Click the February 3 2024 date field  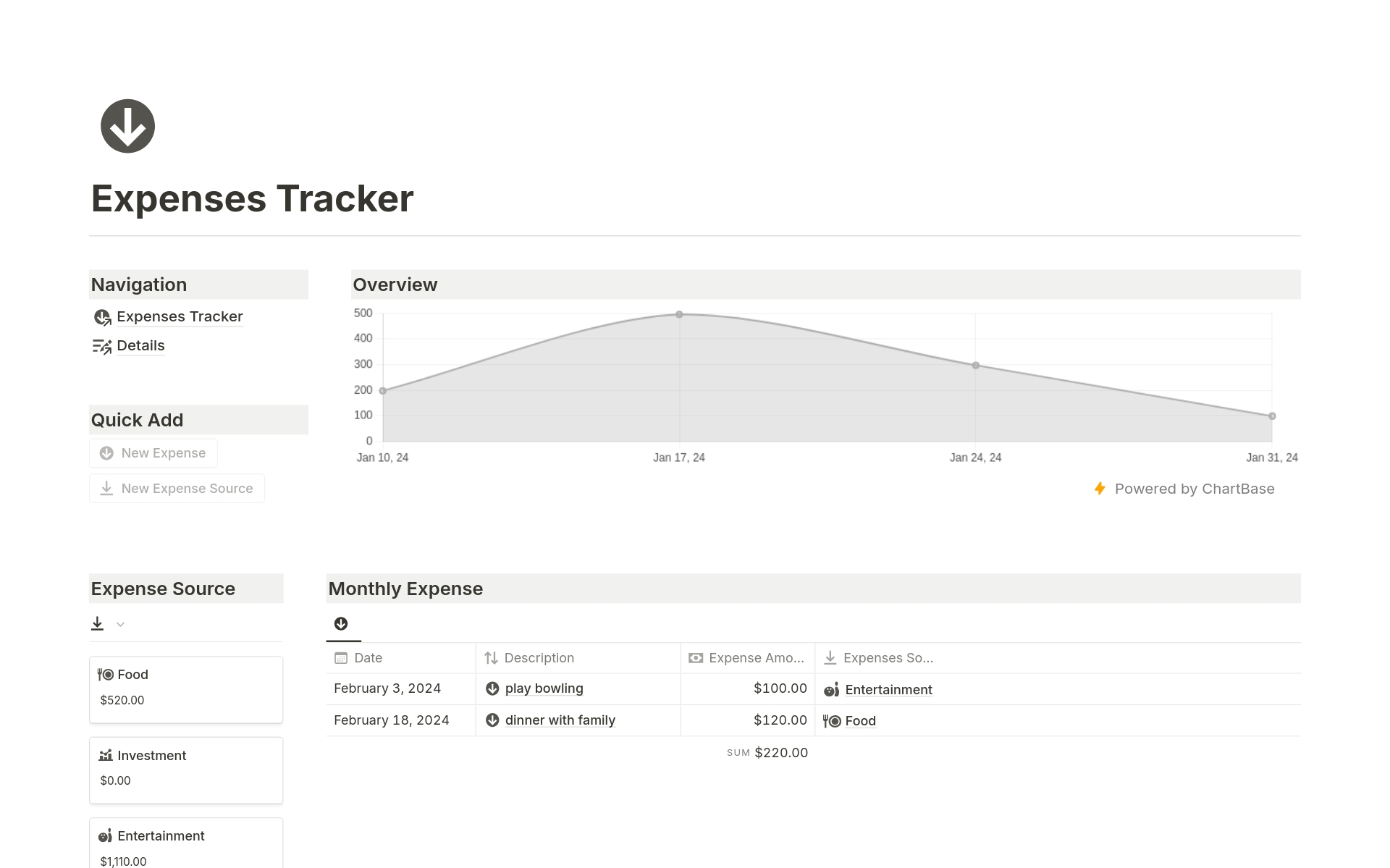click(391, 688)
